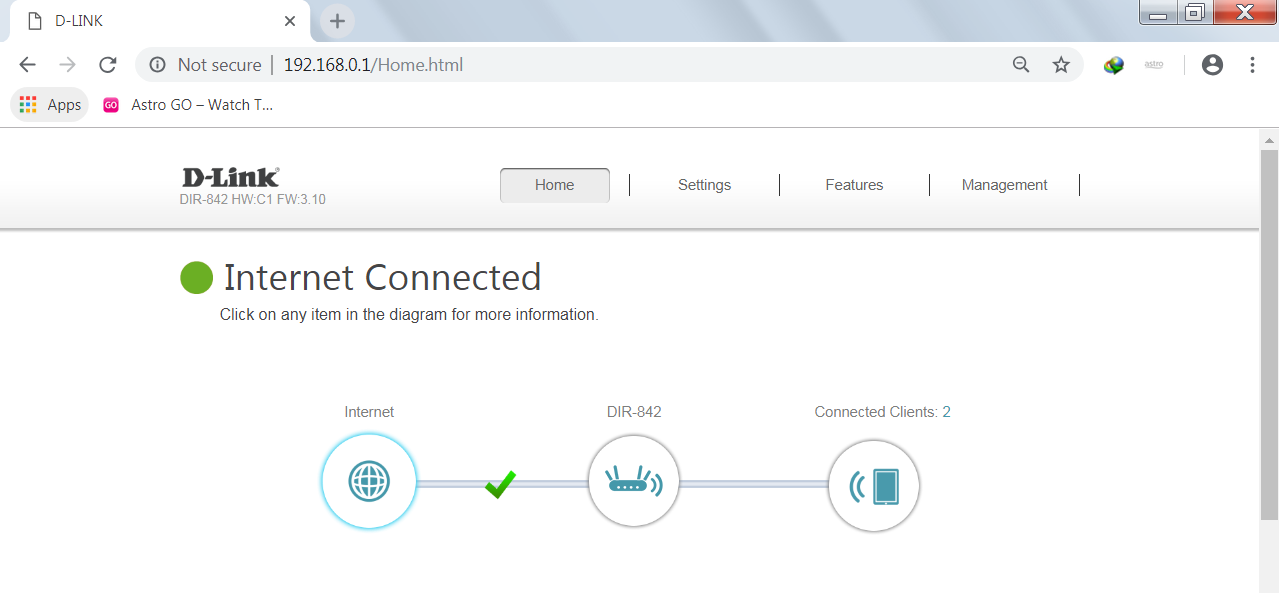1279x593 pixels.
Task: Click the address bar URL 192.168.0.1/Home.html
Action: 373,65
